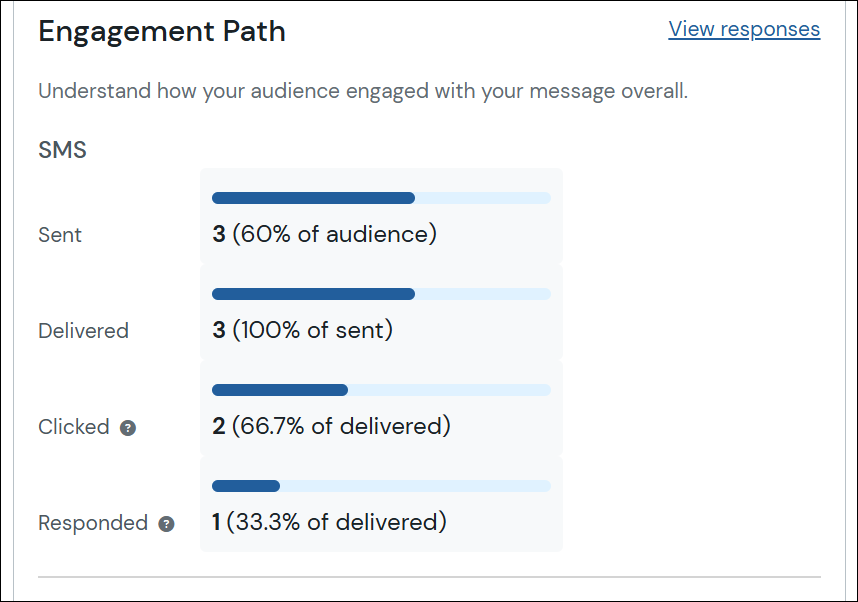Click the Sent row label
The height and width of the screenshot is (602, 858).
coord(59,235)
